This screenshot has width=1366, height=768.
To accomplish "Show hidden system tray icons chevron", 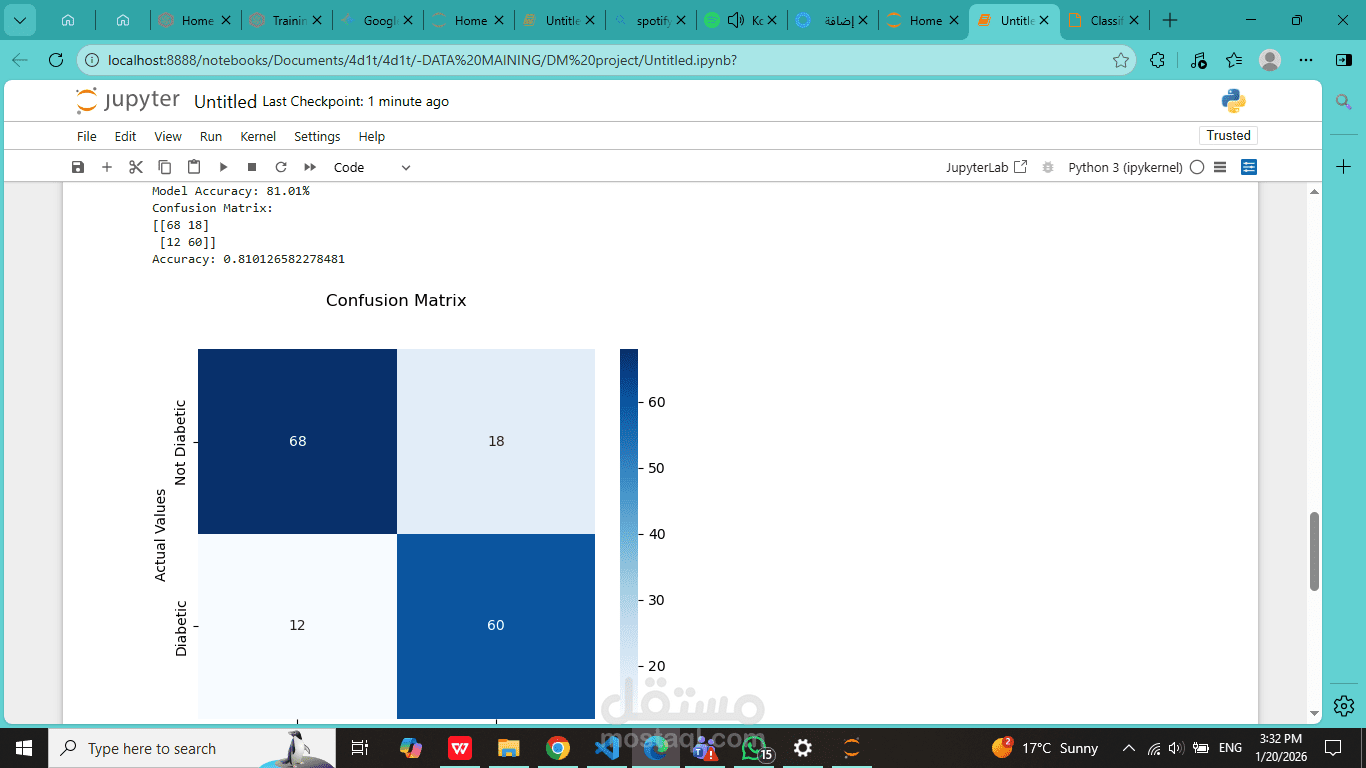I will (1129, 748).
